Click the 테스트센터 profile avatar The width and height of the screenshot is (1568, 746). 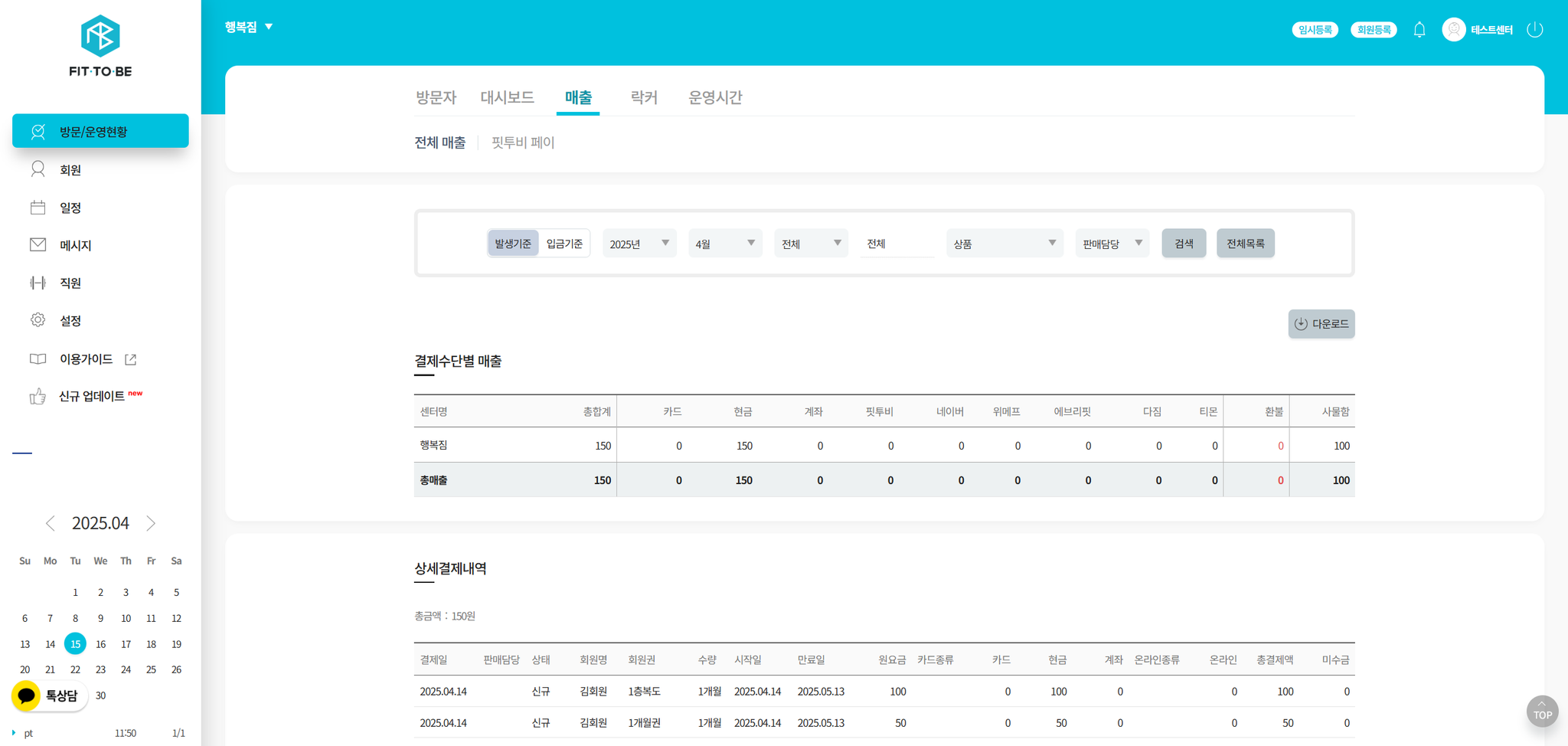point(1453,30)
